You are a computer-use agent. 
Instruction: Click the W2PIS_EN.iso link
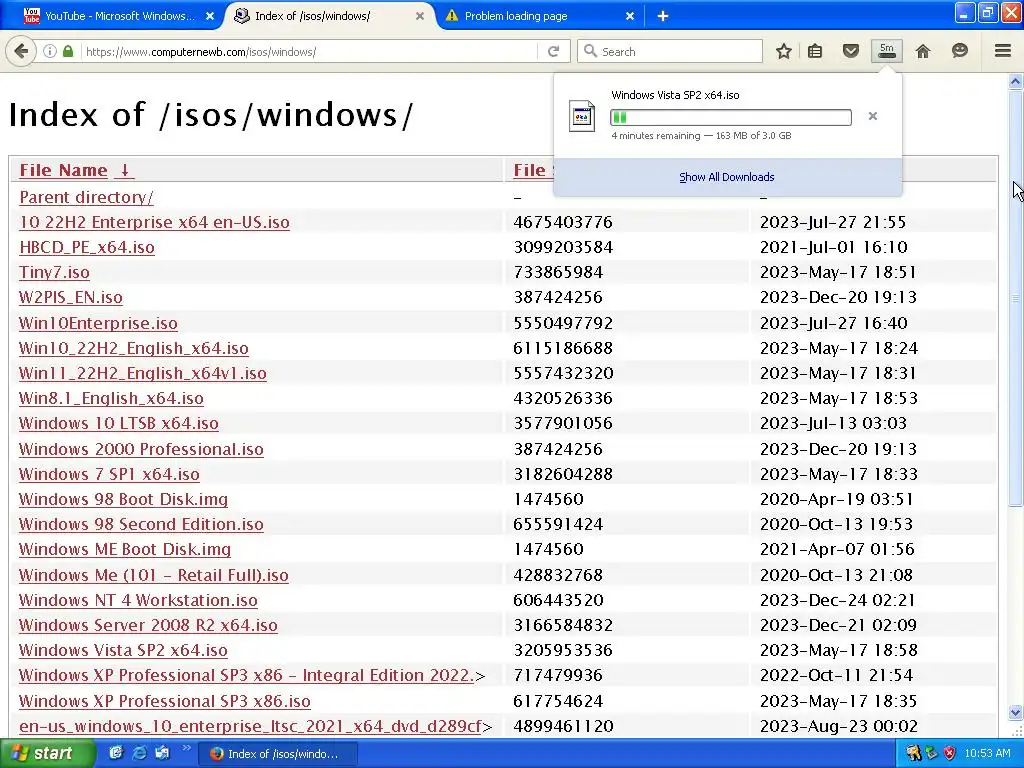[71, 298]
